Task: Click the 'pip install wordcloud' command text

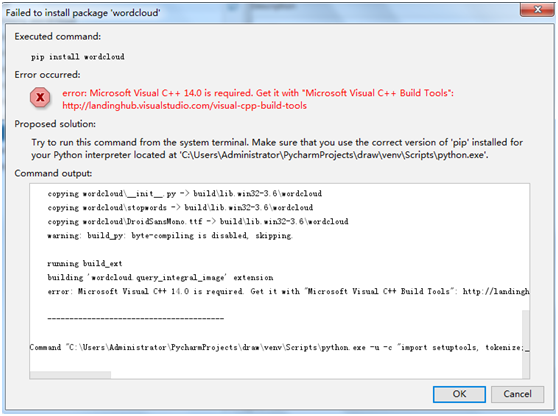Action: [x=78, y=57]
